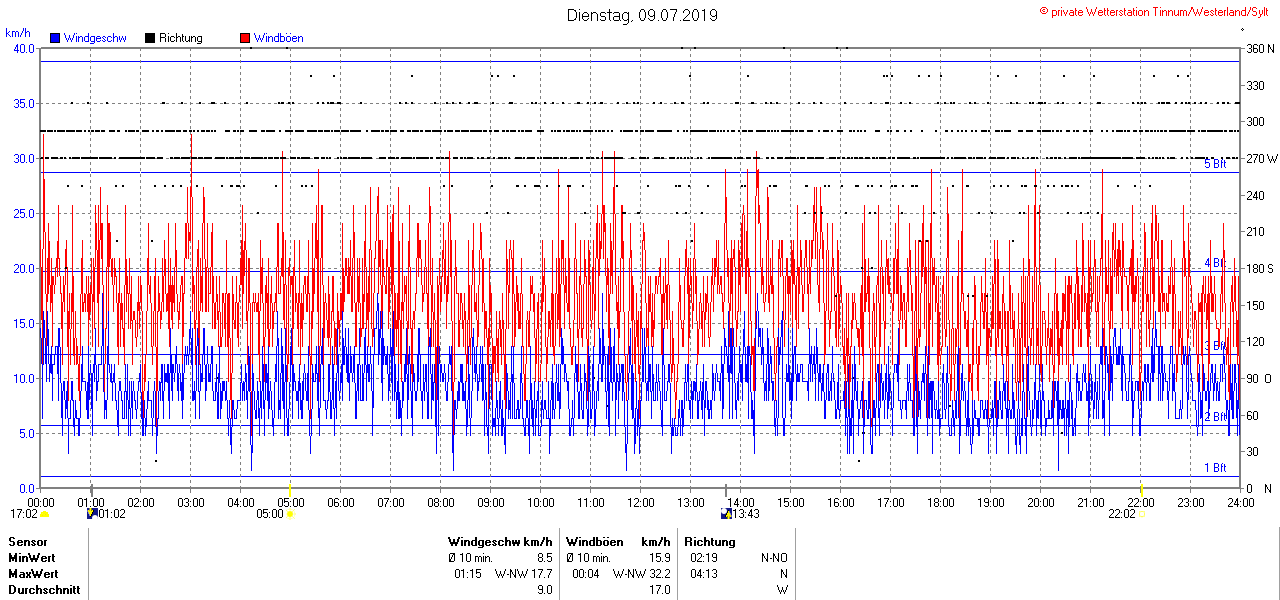Click the black Richtung legend swatch
This screenshot has height=600, width=1280.
(x=150, y=38)
